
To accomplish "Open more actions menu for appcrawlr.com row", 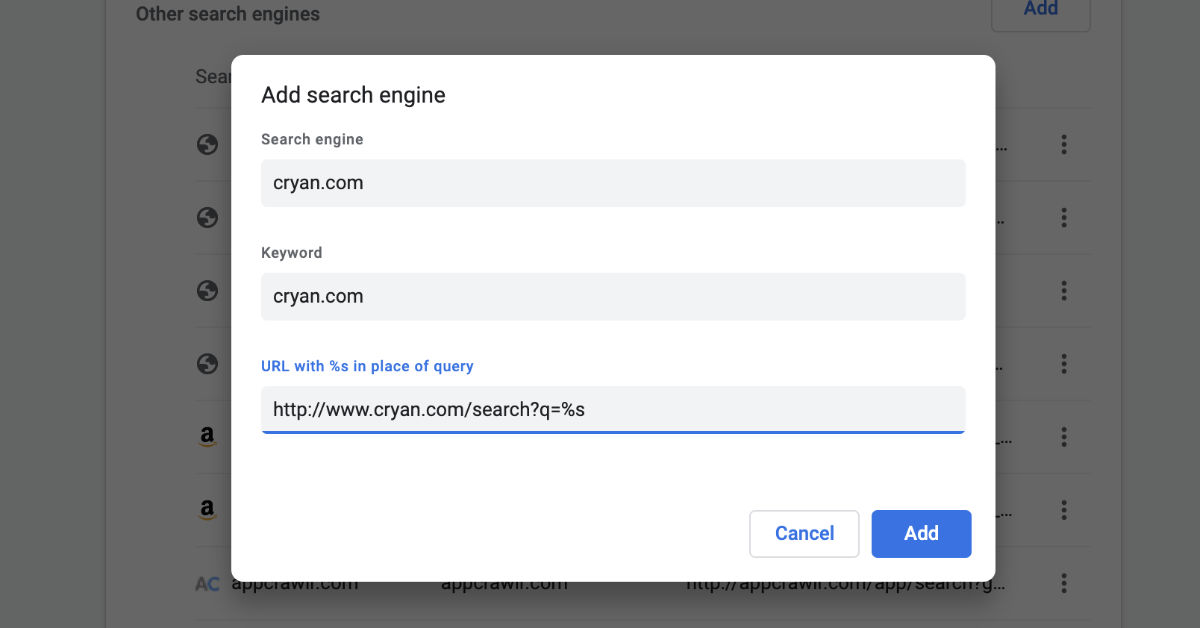I will pos(1064,583).
